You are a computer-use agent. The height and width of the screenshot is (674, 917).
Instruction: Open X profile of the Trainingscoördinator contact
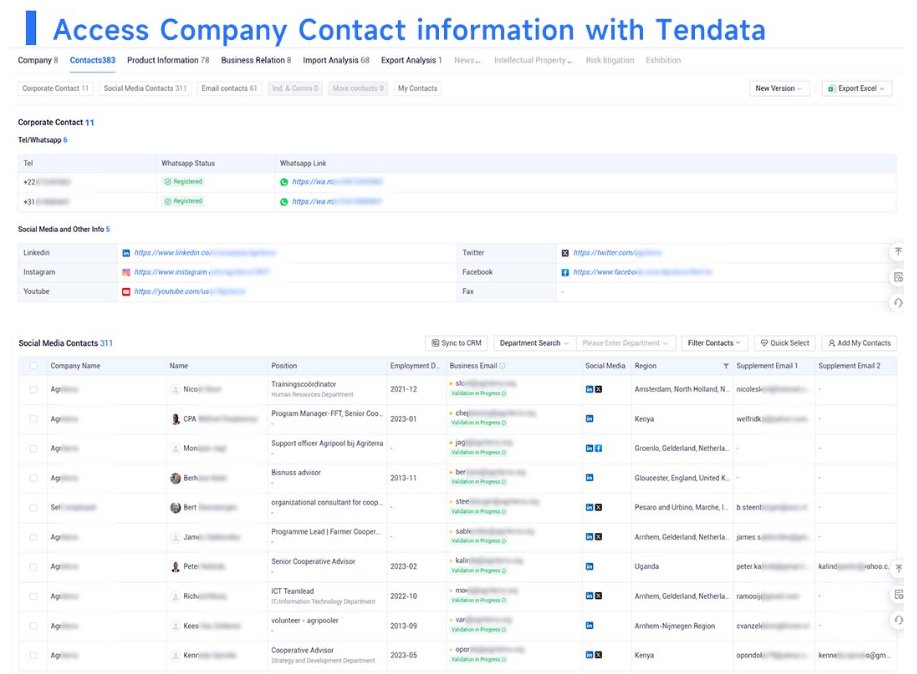point(598,389)
